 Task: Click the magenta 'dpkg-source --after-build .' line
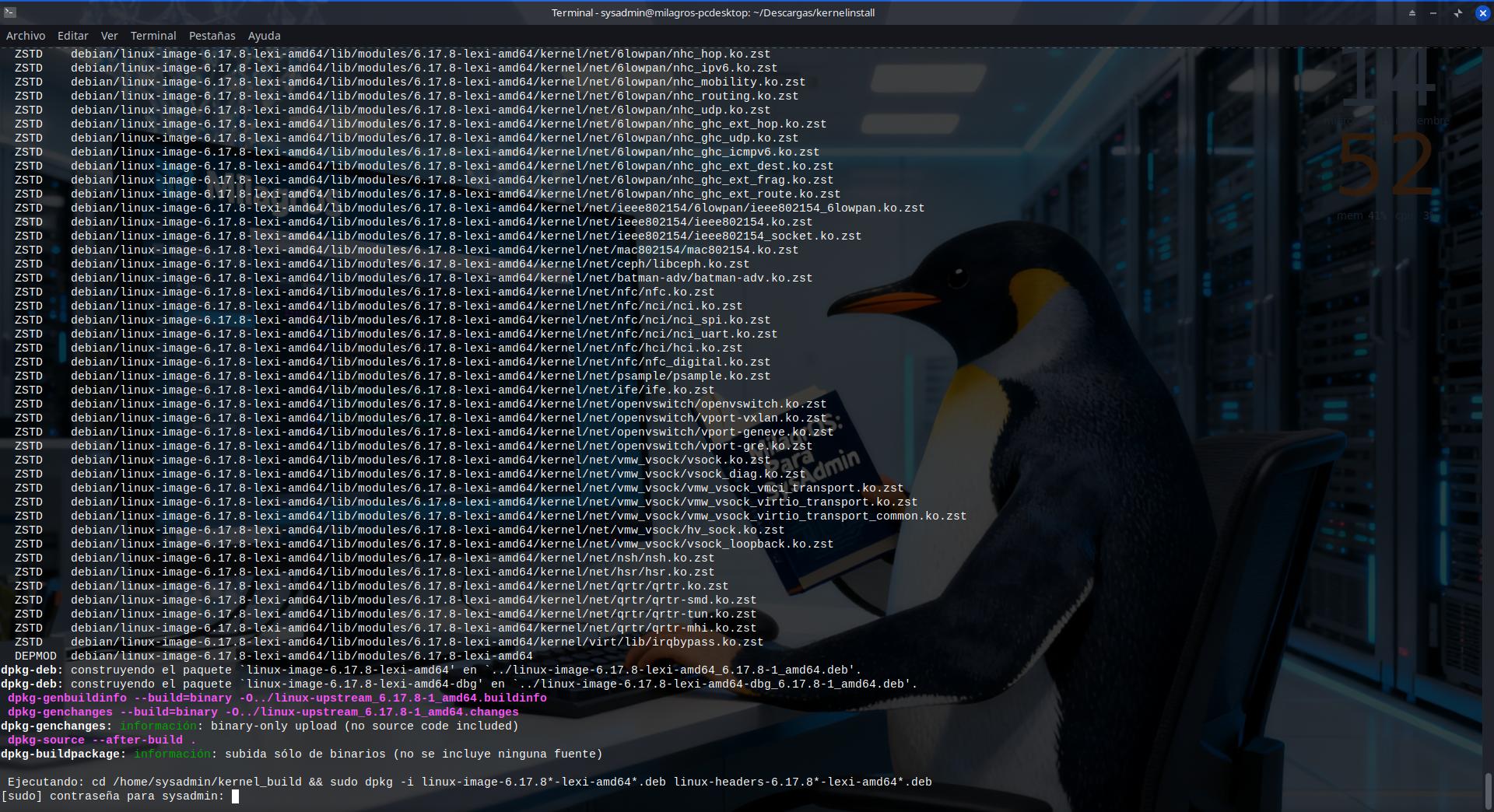pos(102,740)
